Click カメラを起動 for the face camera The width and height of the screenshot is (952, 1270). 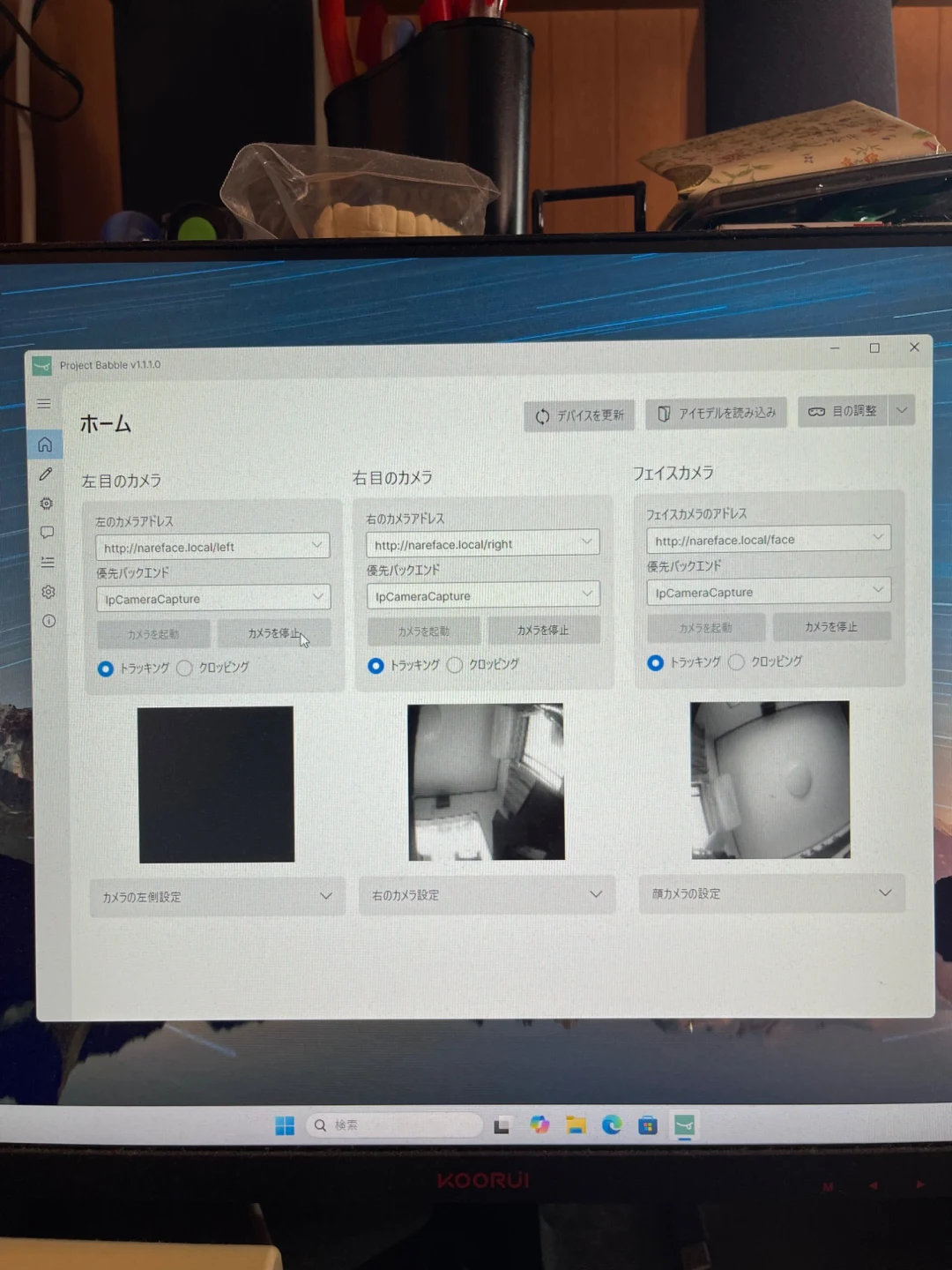point(706,628)
